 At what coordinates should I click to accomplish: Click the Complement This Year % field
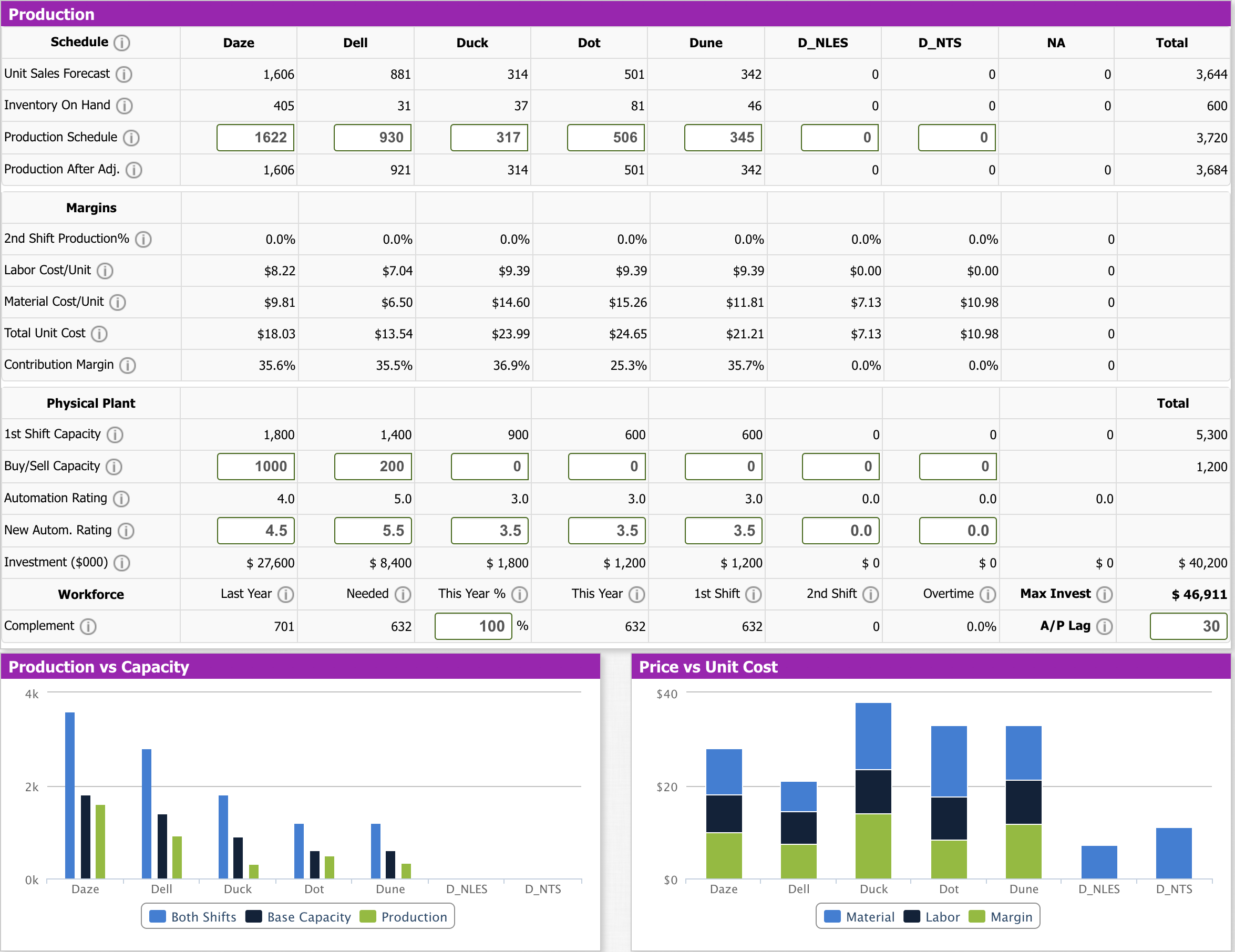click(x=474, y=626)
